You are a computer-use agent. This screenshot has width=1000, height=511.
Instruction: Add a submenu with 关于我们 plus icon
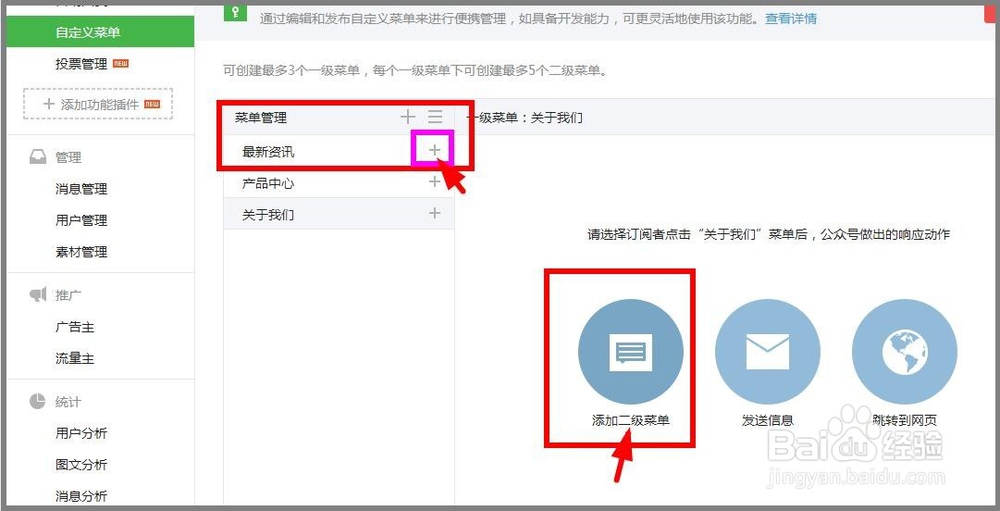[x=434, y=213]
